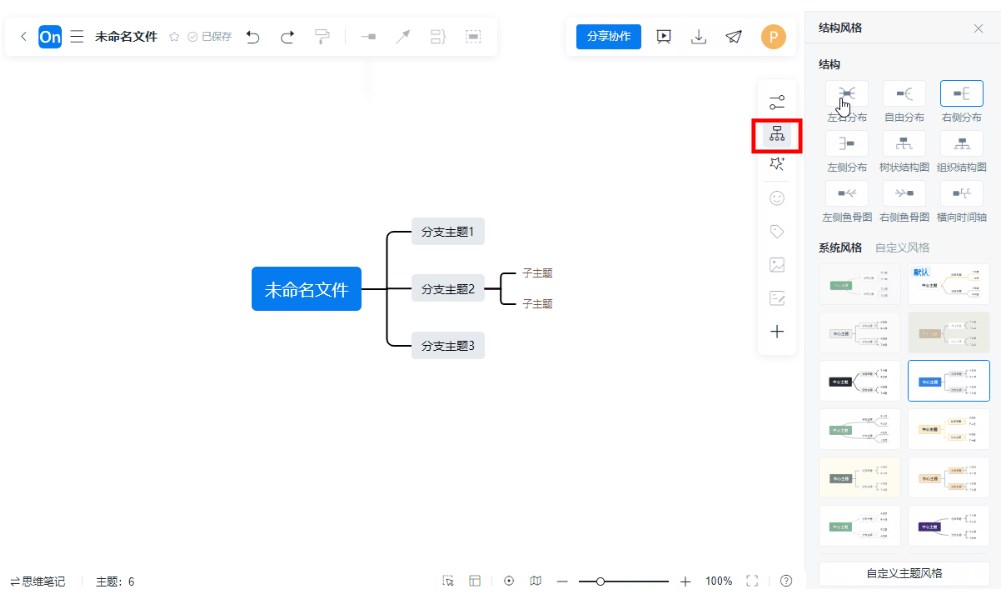The image size is (1007, 601).
Task: Choose 组织结构图 structure option
Action: (961, 144)
